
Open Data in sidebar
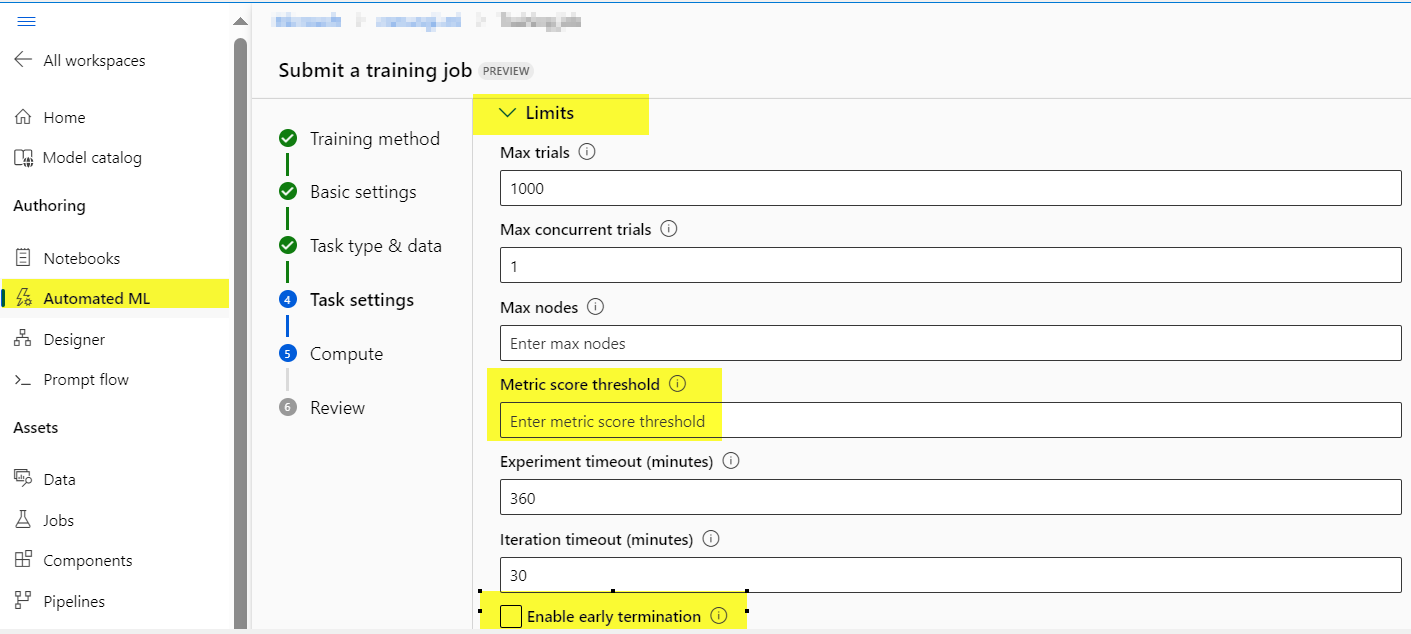(x=59, y=479)
